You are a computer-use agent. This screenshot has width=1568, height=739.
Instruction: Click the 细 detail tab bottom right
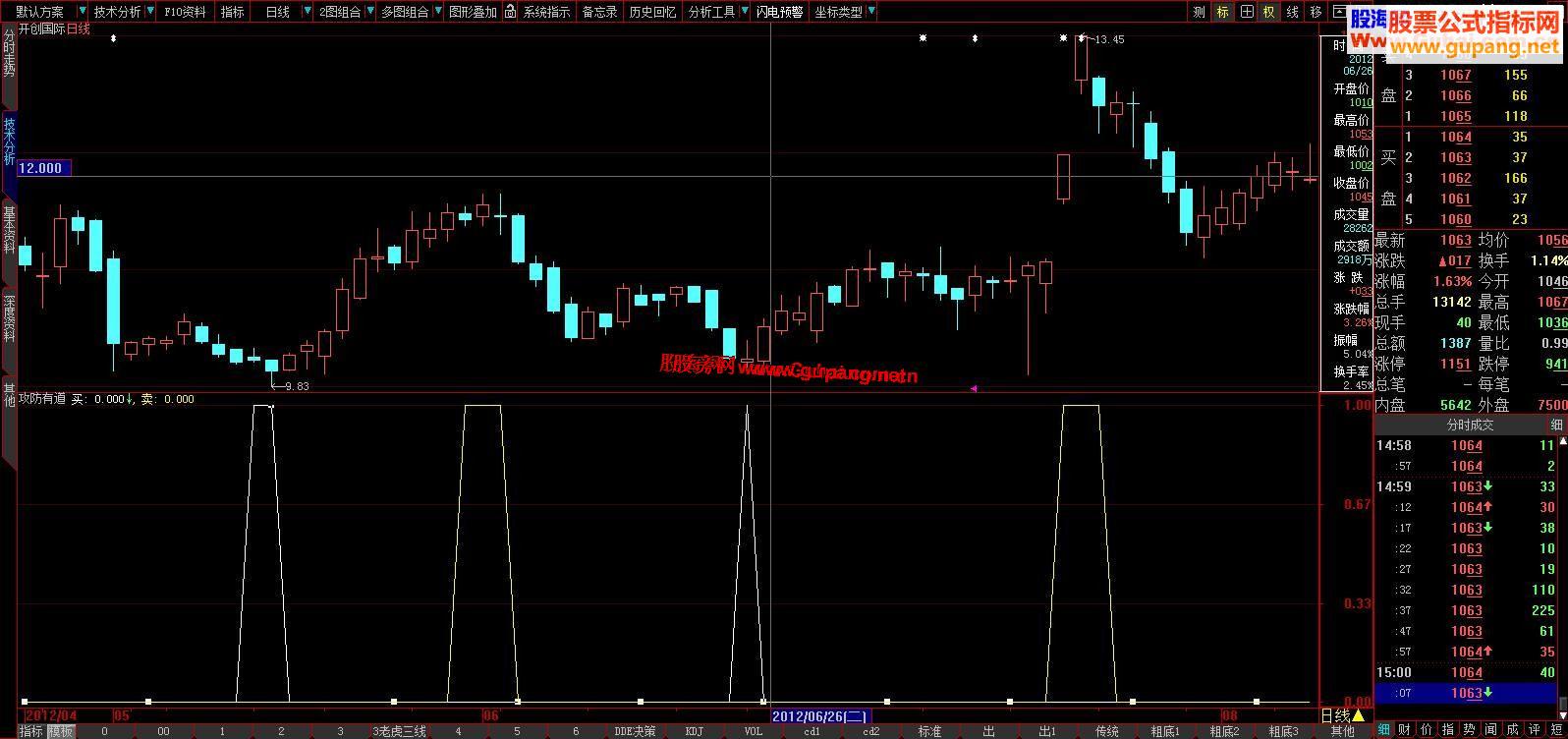[x=1383, y=730]
